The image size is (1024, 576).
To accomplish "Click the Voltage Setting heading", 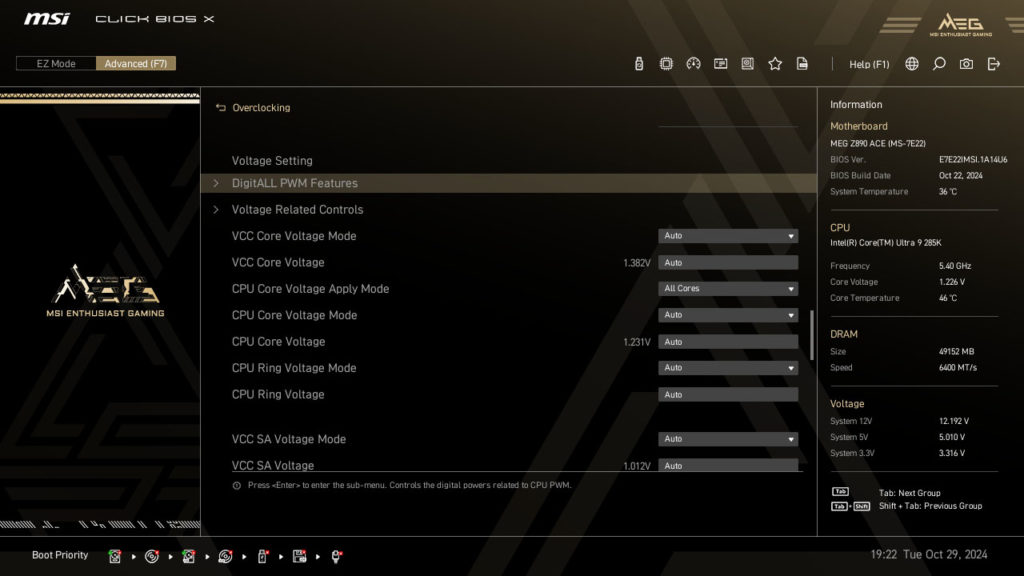I will 272,161.
